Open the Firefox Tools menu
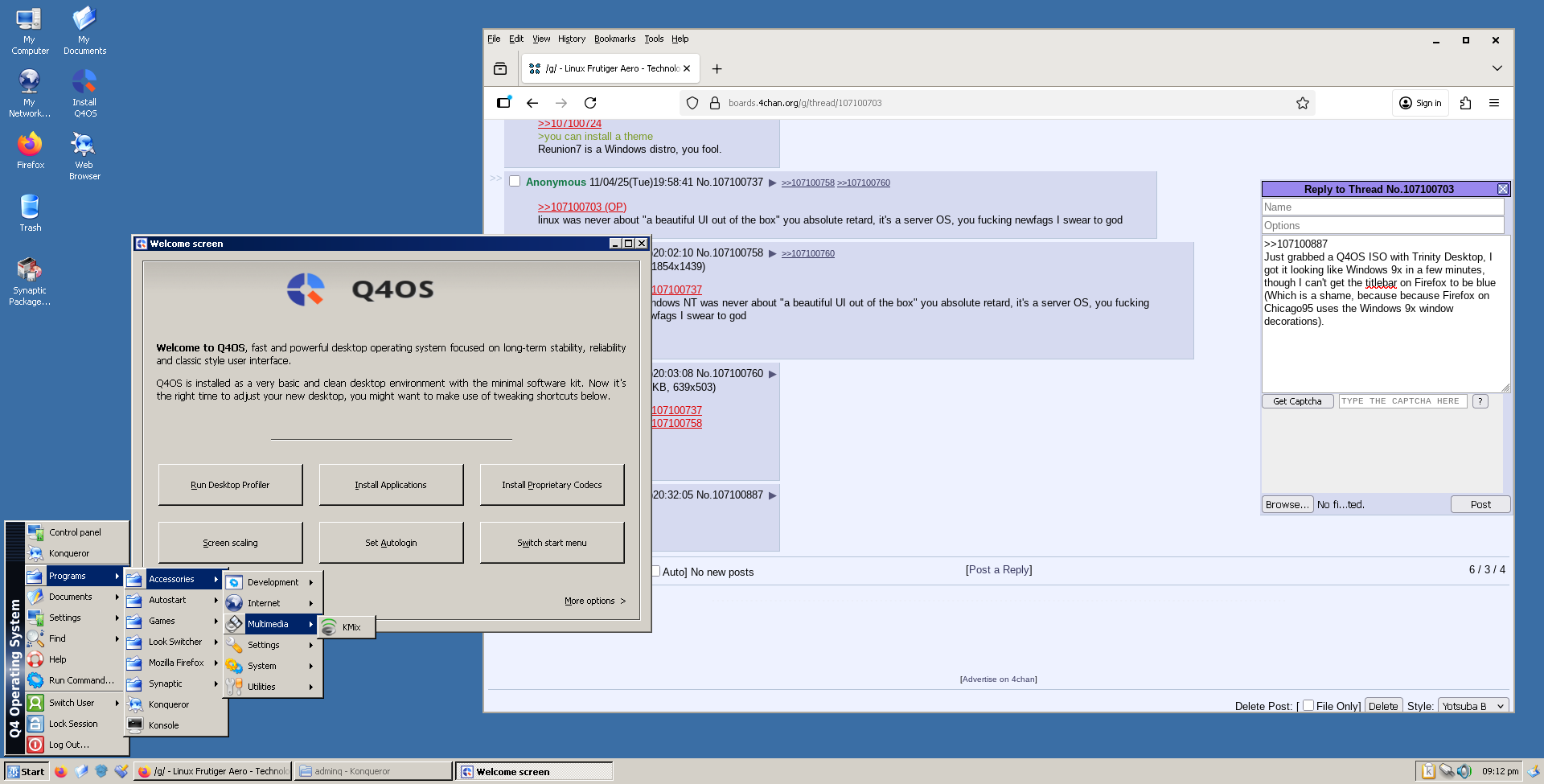Screen dimensions: 1544x784 [654, 39]
